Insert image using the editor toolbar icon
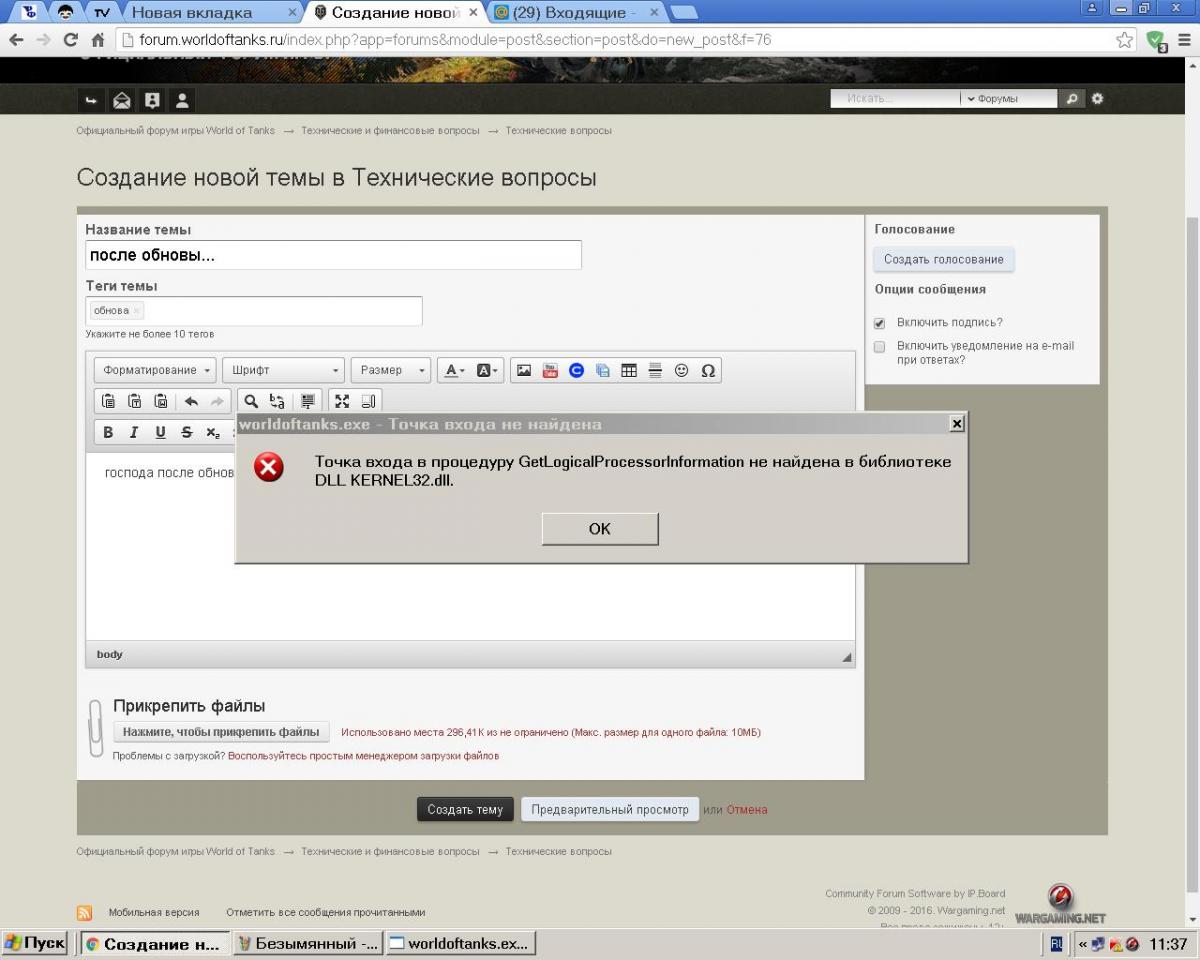The image size is (1200, 960). coord(523,370)
